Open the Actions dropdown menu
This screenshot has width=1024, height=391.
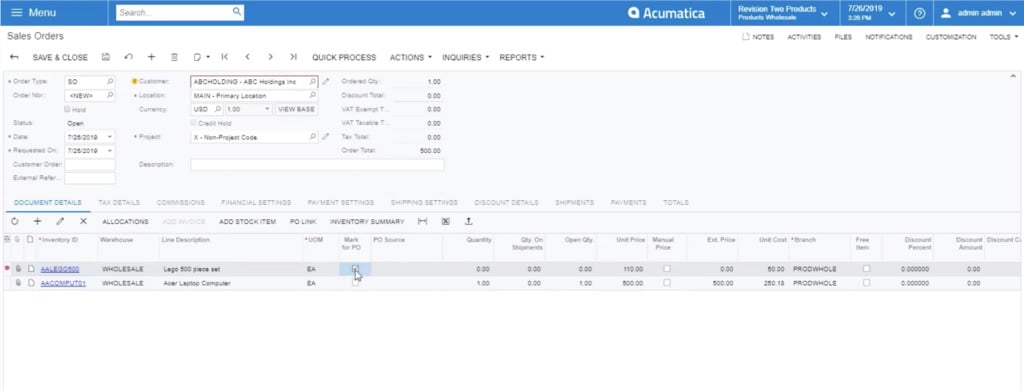click(411, 57)
